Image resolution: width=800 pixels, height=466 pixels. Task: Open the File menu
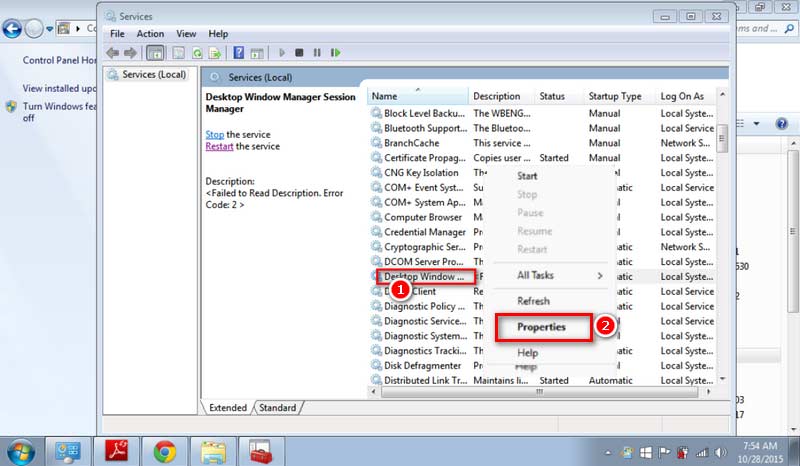[117, 34]
